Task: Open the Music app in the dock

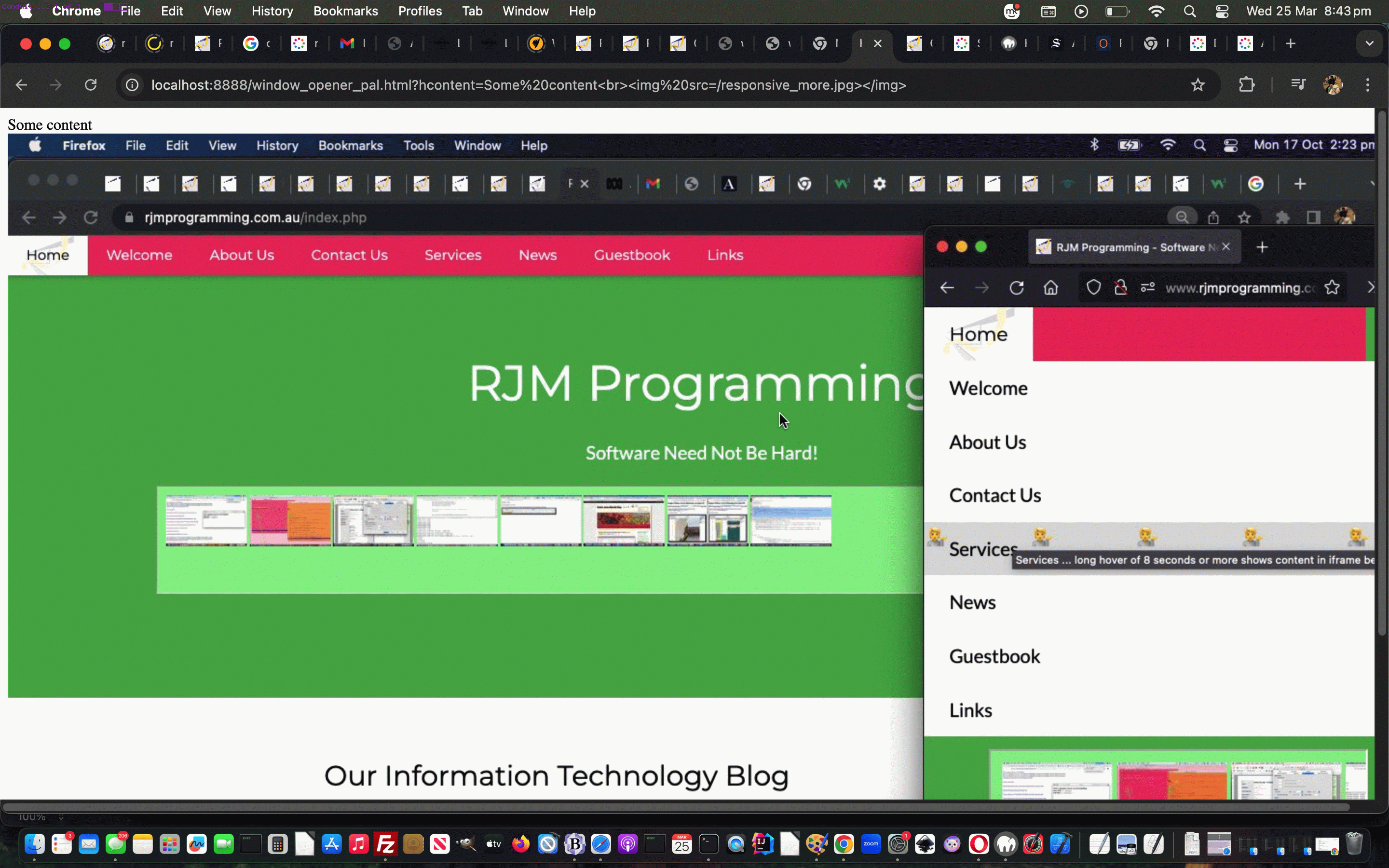Action: click(359, 844)
